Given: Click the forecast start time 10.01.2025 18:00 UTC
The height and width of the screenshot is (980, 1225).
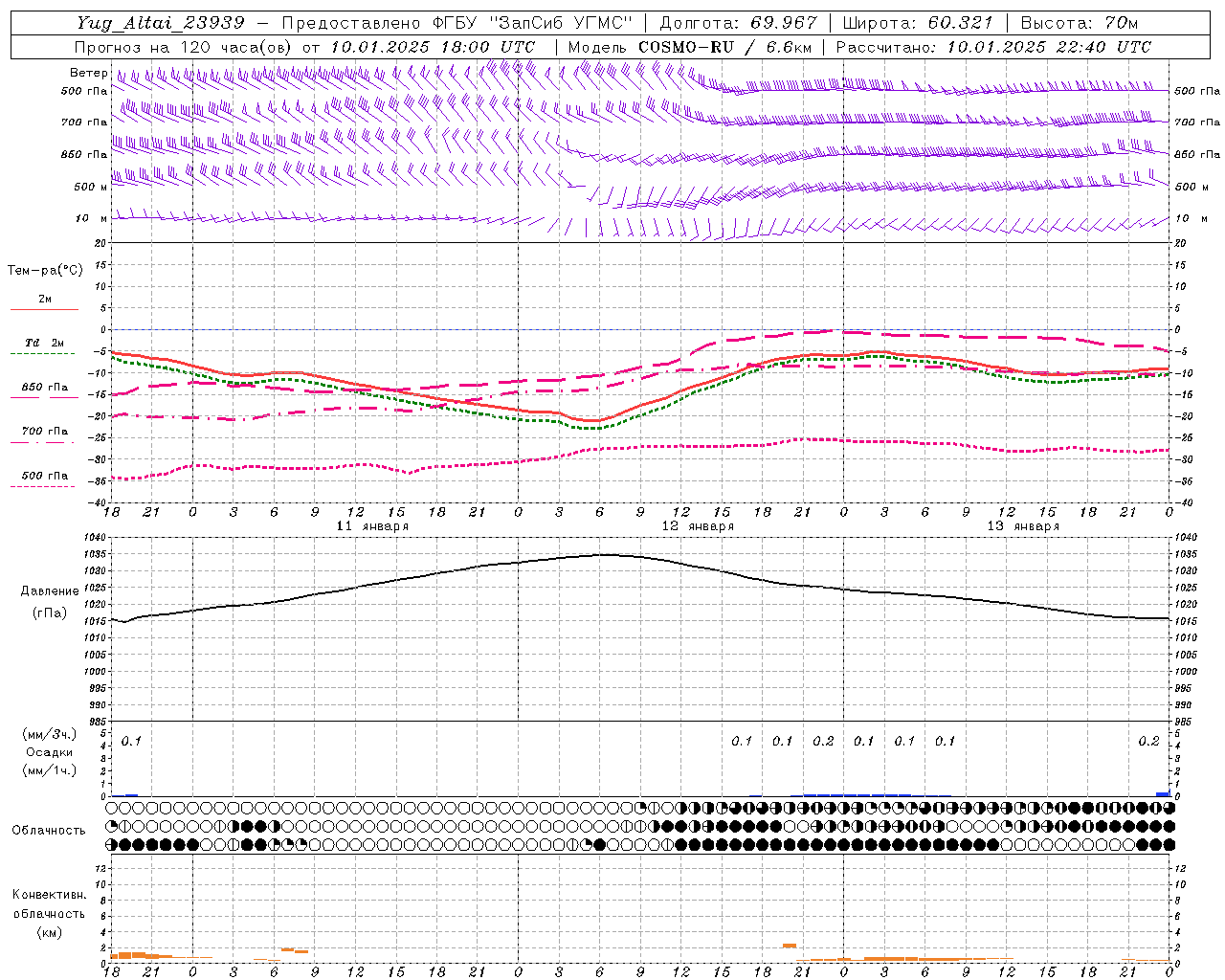Looking at the screenshot, I should 433,47.
